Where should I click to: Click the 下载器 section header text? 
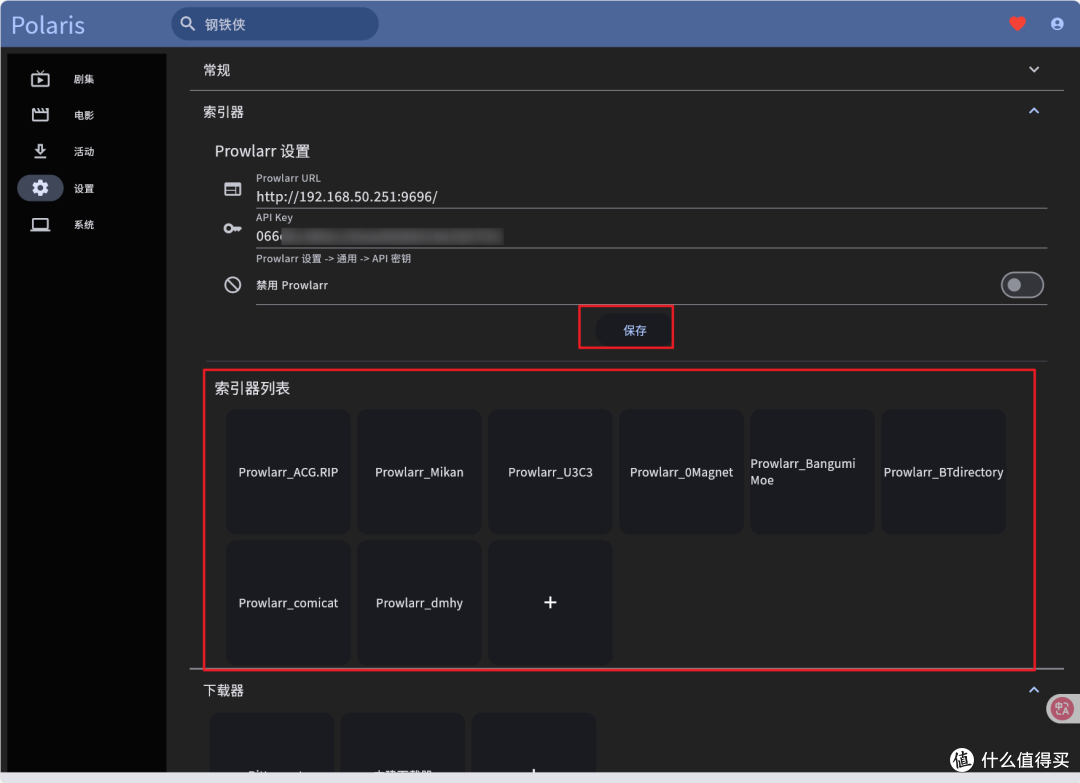(223, 690)
